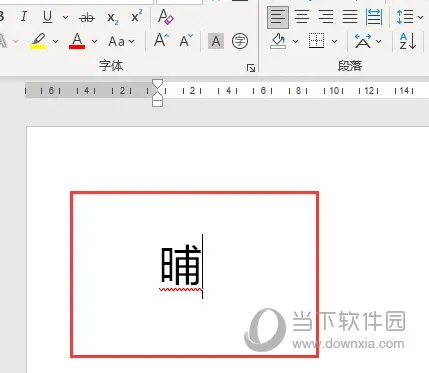Open enclosed characters tool

point(240,41)
